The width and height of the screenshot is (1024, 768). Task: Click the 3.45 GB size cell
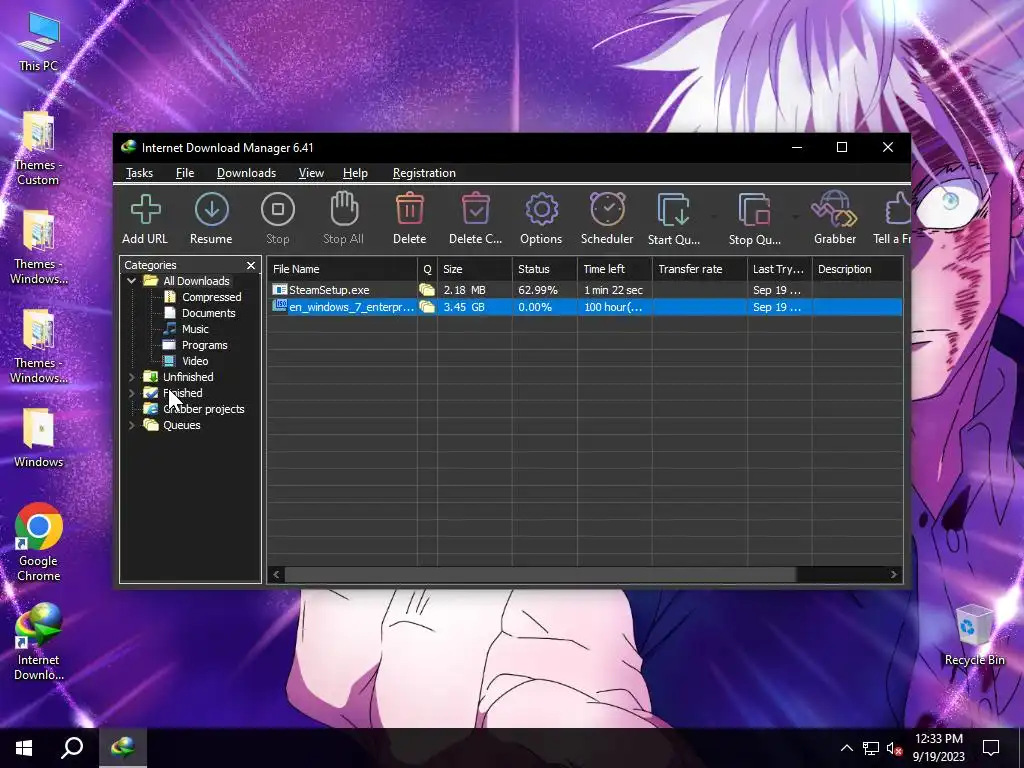pyautogui.click(x=464, y=307)
